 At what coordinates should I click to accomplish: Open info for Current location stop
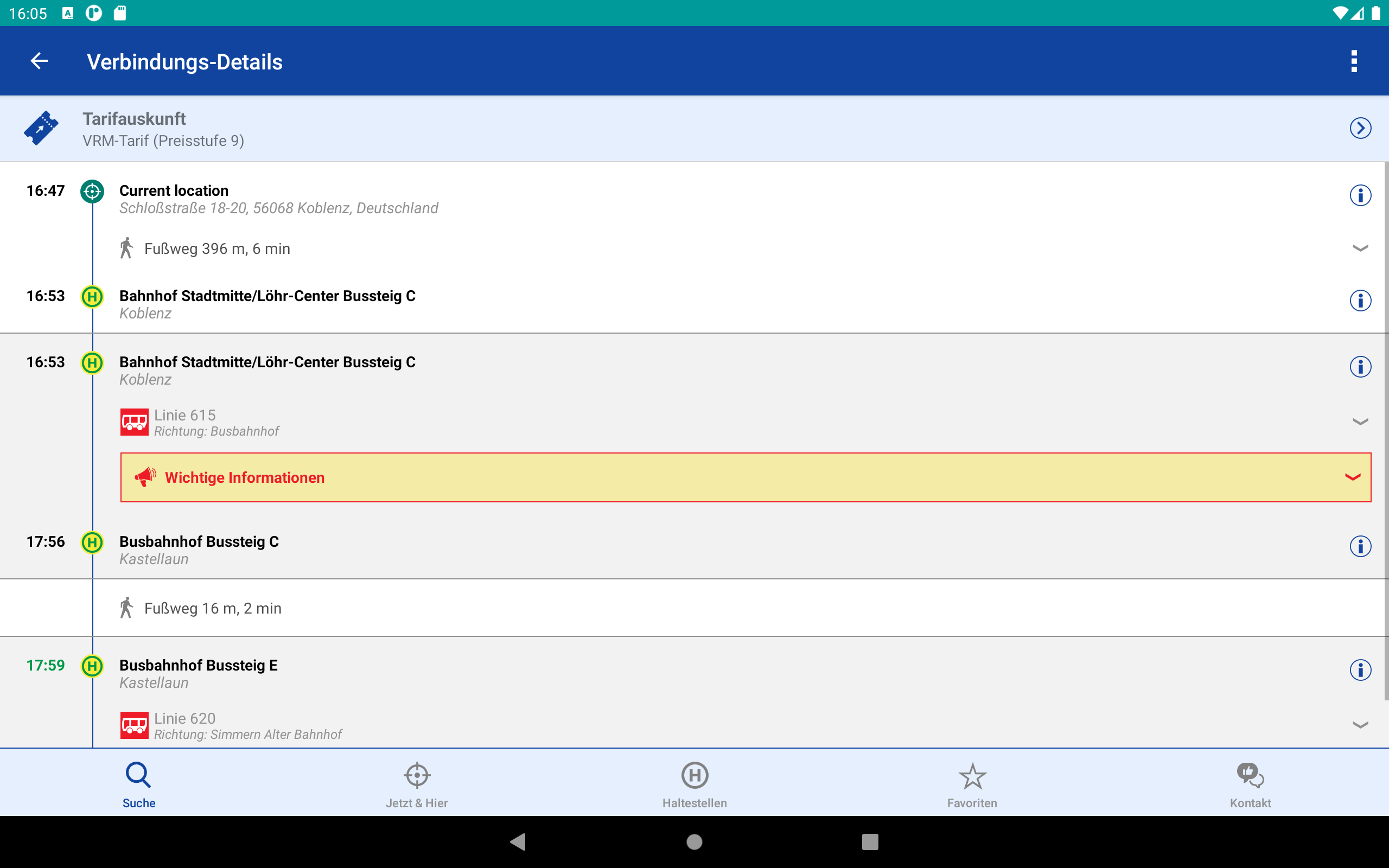[1360, 195]
